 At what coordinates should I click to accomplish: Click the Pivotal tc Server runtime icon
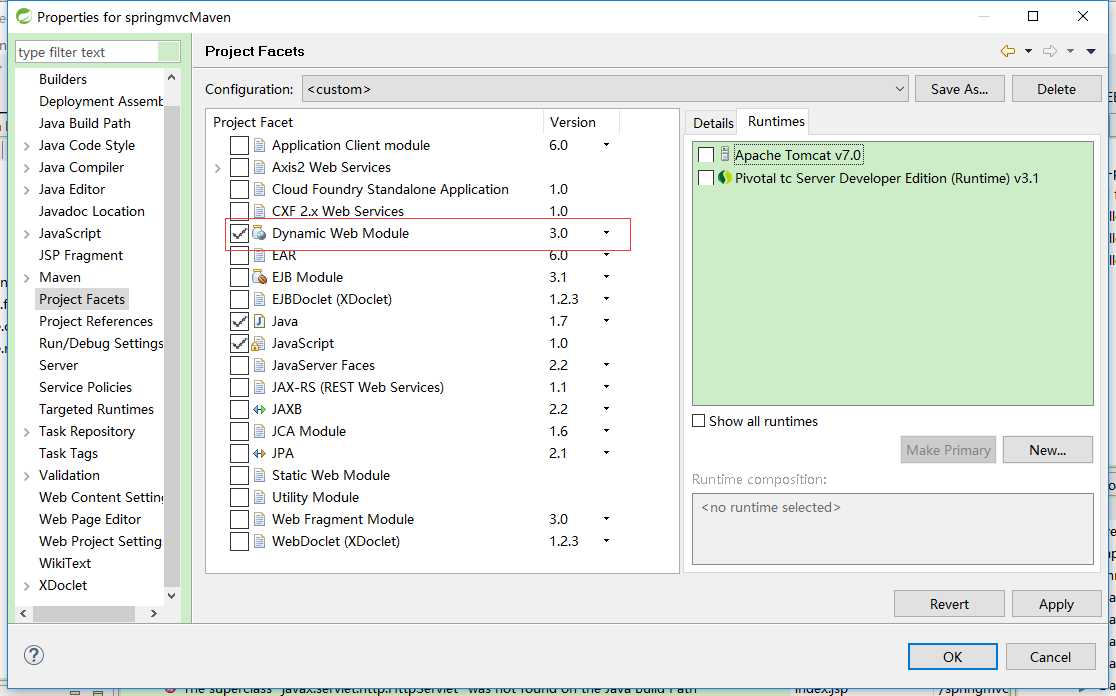(x=725, y=178)
